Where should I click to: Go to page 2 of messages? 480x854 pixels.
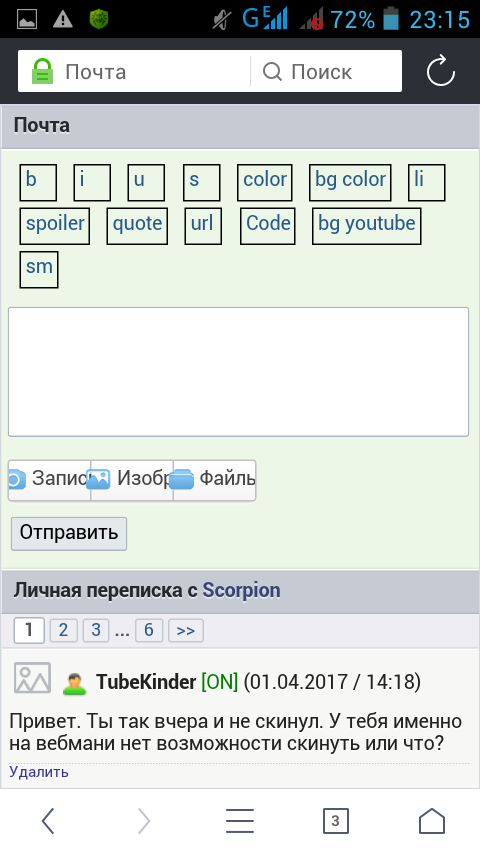click(x=63, y=631)
